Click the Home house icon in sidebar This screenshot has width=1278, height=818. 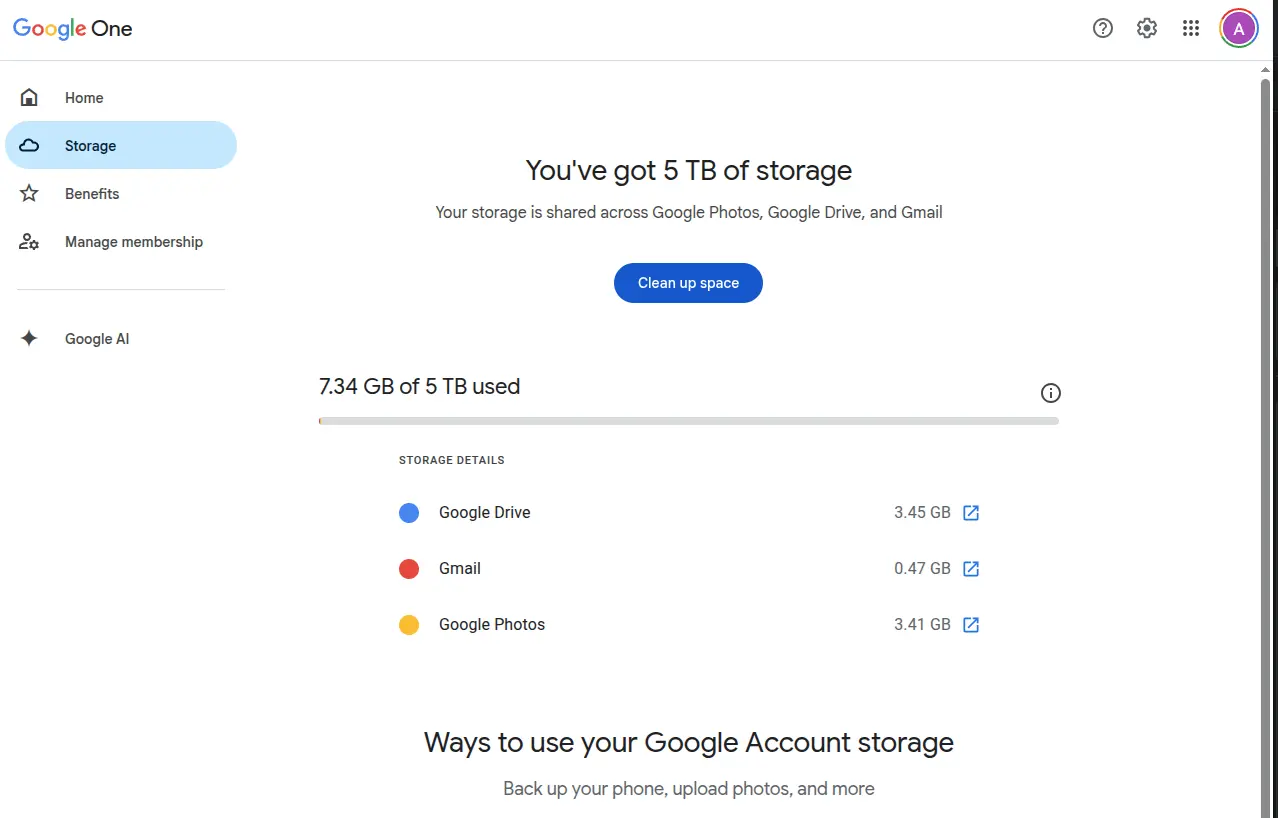point(29,97)
